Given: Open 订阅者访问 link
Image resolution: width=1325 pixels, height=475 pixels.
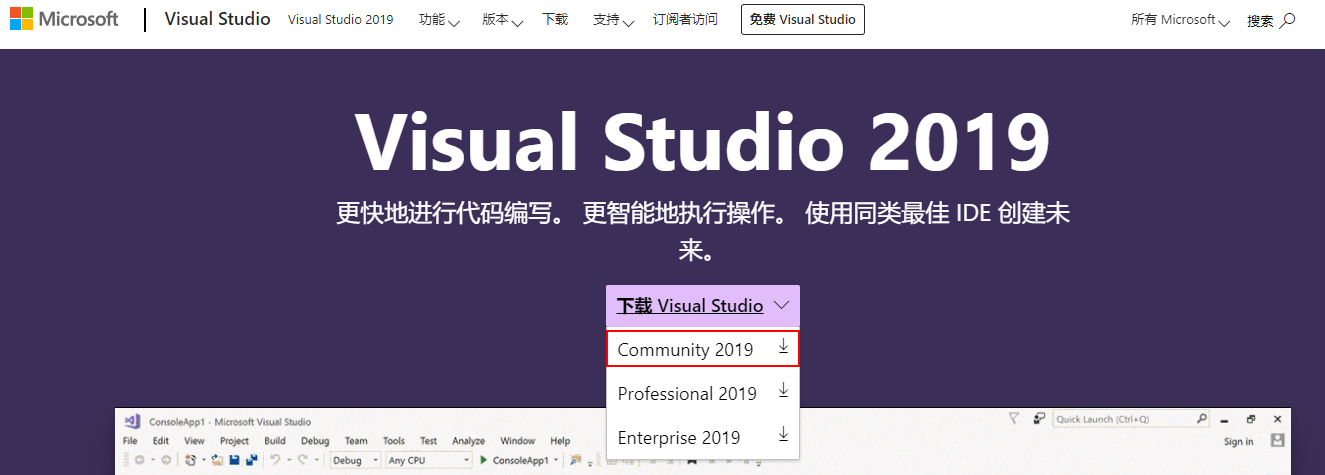Looking at the screenshot, I should (x=685, y=19).
